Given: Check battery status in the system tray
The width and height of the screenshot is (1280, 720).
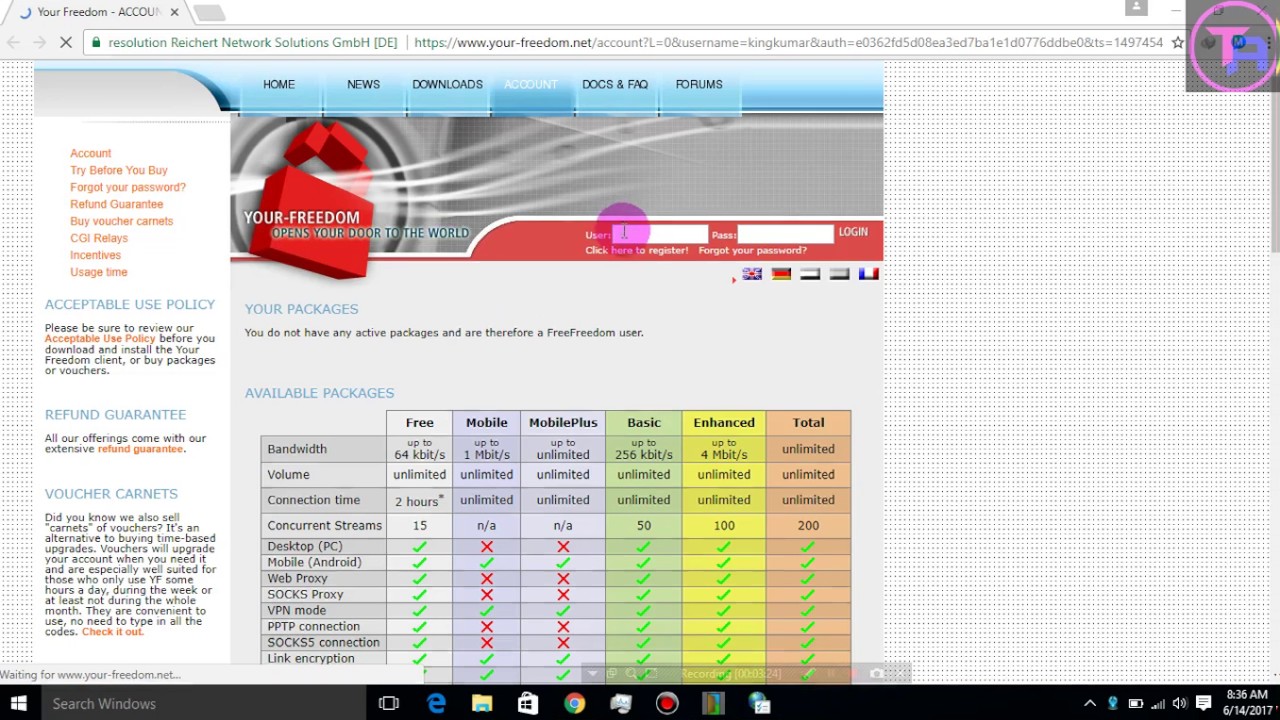Looking at the screenshot, I should [x=1135, y=703].
